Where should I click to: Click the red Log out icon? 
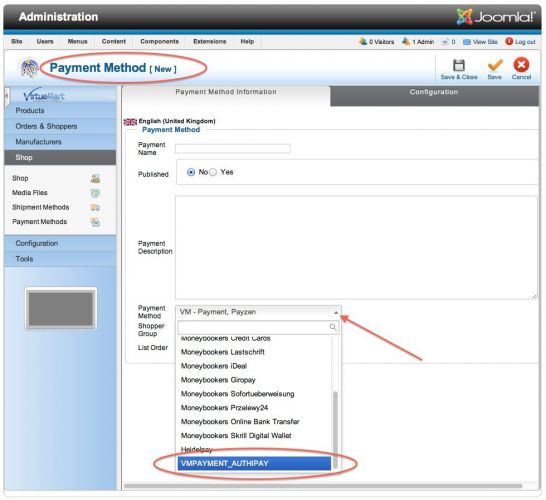[x=509, y=41]
